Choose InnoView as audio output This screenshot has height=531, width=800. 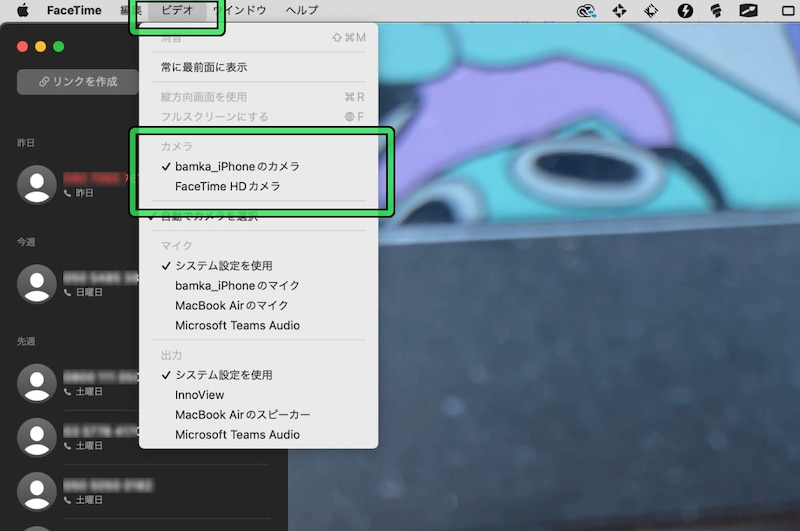[259, 395]
